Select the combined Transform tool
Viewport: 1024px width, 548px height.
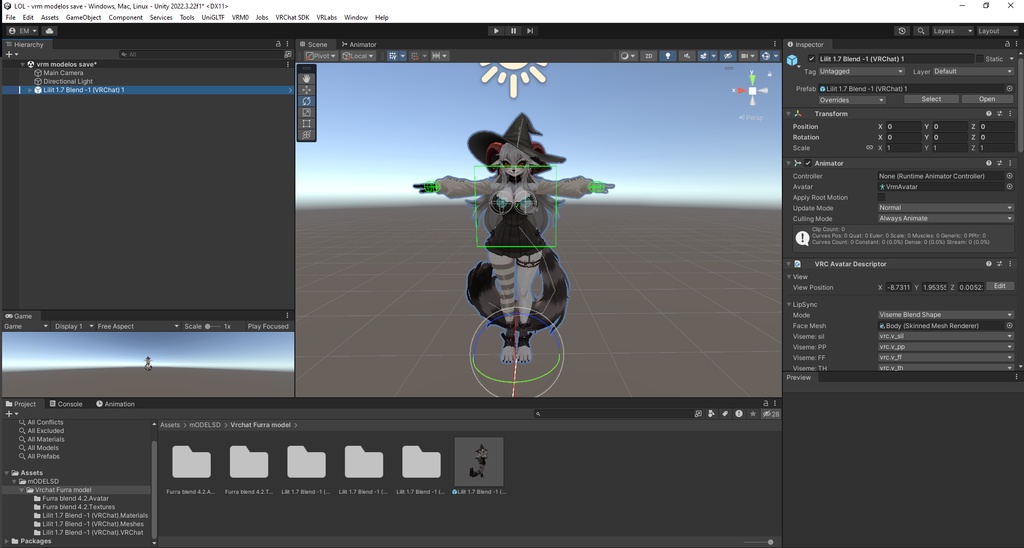click(306, 135)
